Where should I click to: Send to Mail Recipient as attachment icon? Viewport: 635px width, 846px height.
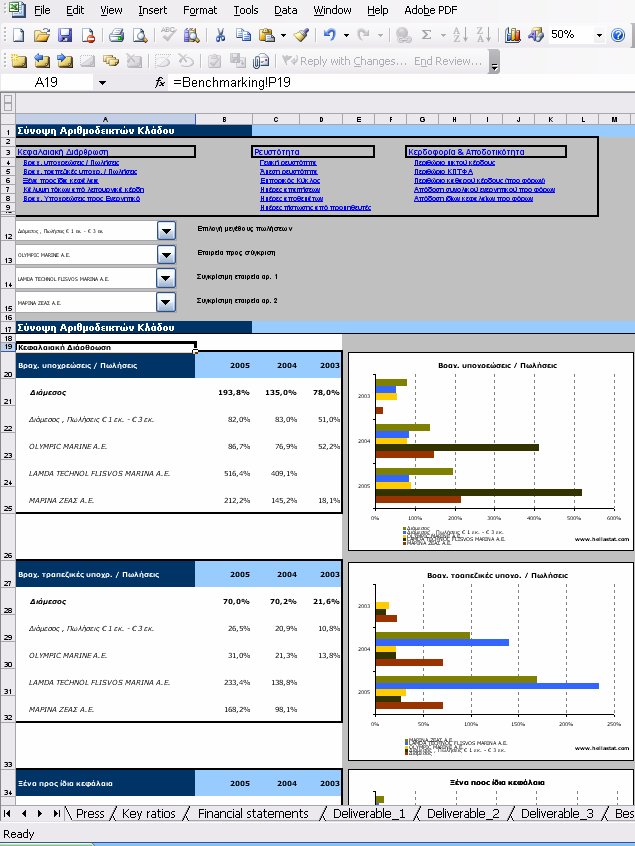point(261,61)
